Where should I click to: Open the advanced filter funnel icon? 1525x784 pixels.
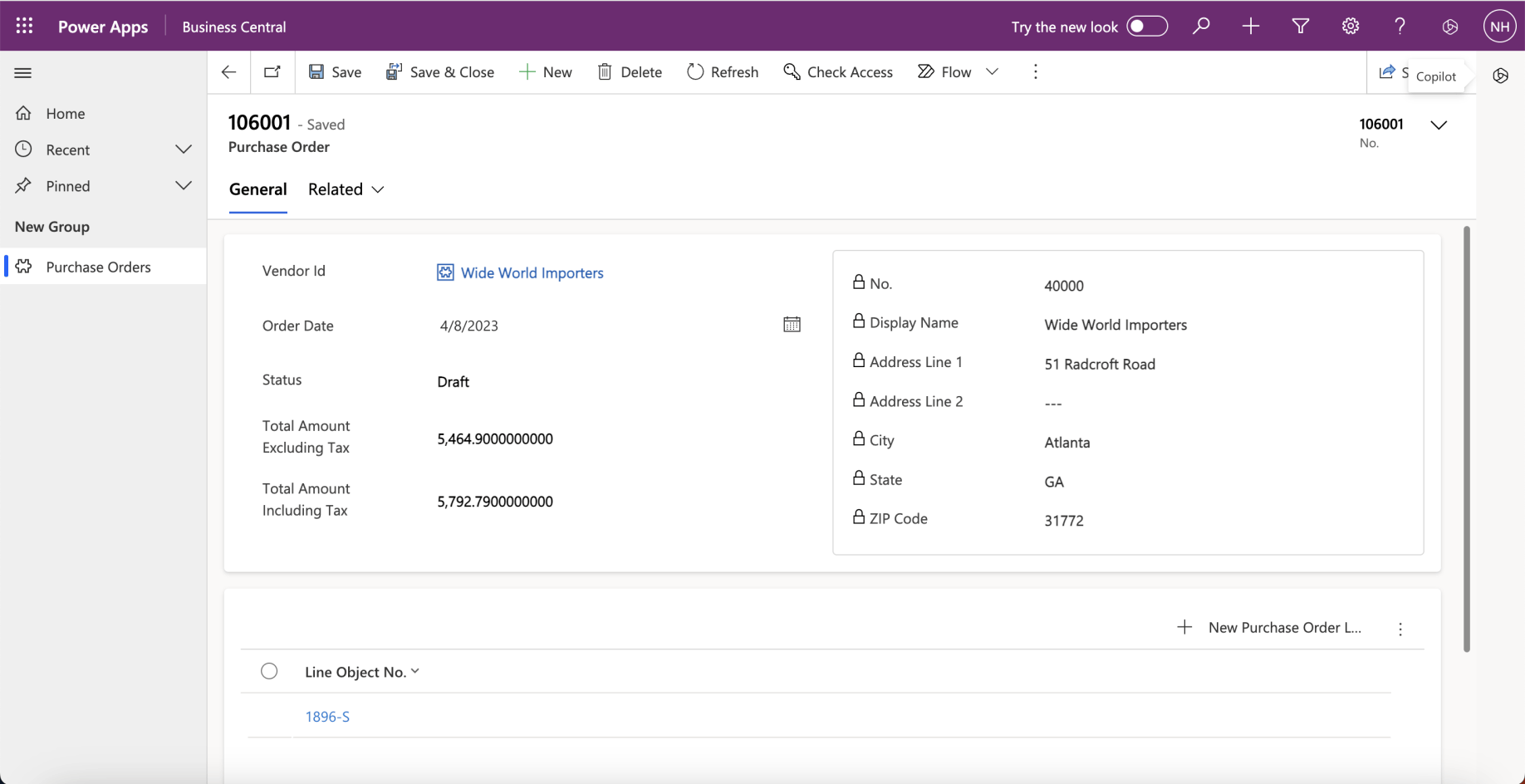coord(1301,26)
